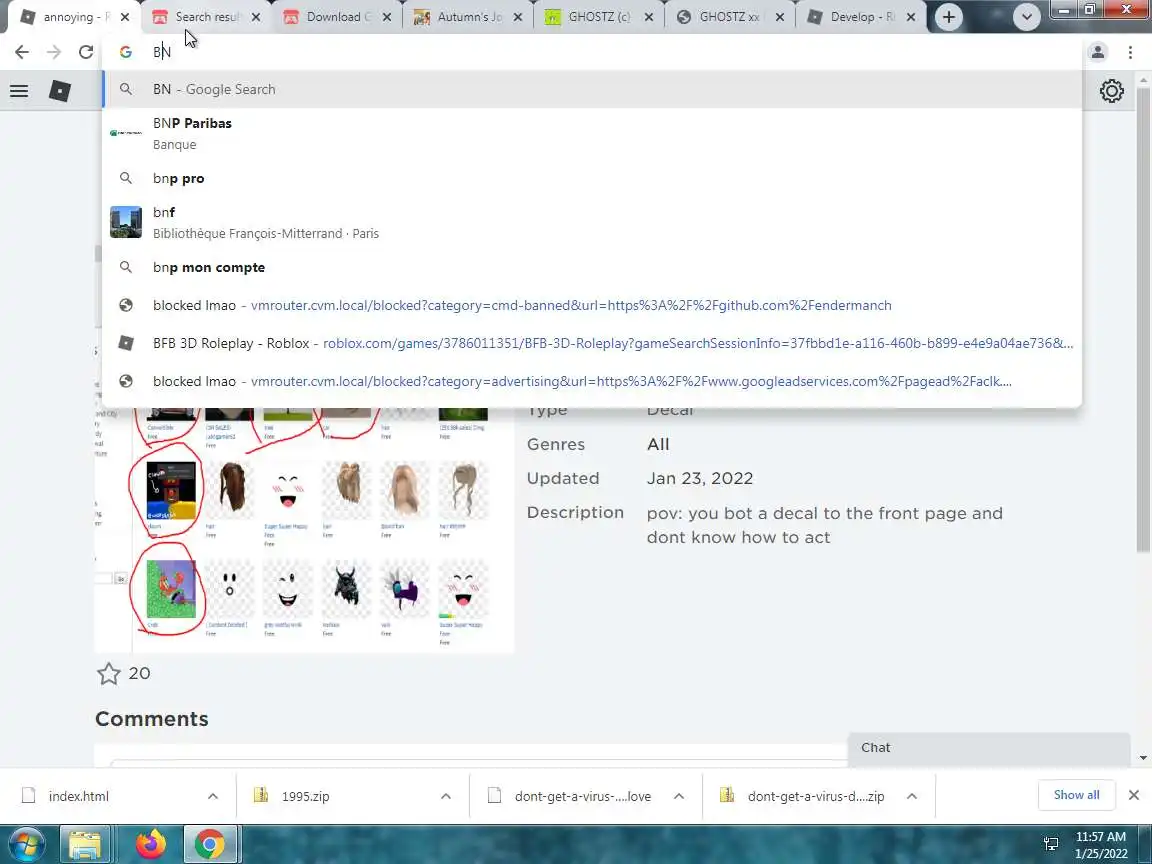Select the 'bnp pro' suggestion
Viewport: 1152px width, 864px height.
[x=591, y=179]
